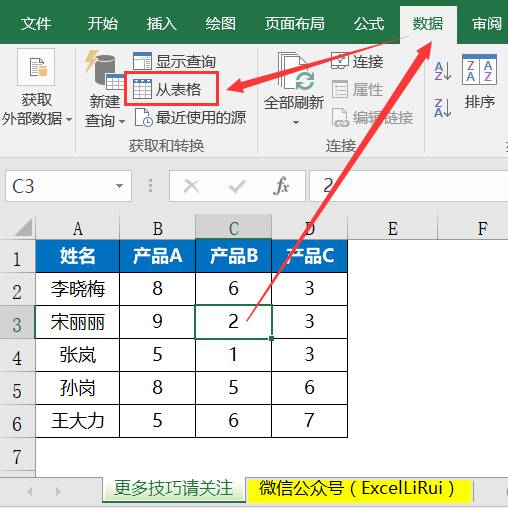
Task: Click the formula bar expand dots handle
Action: (x=150, y=186)
